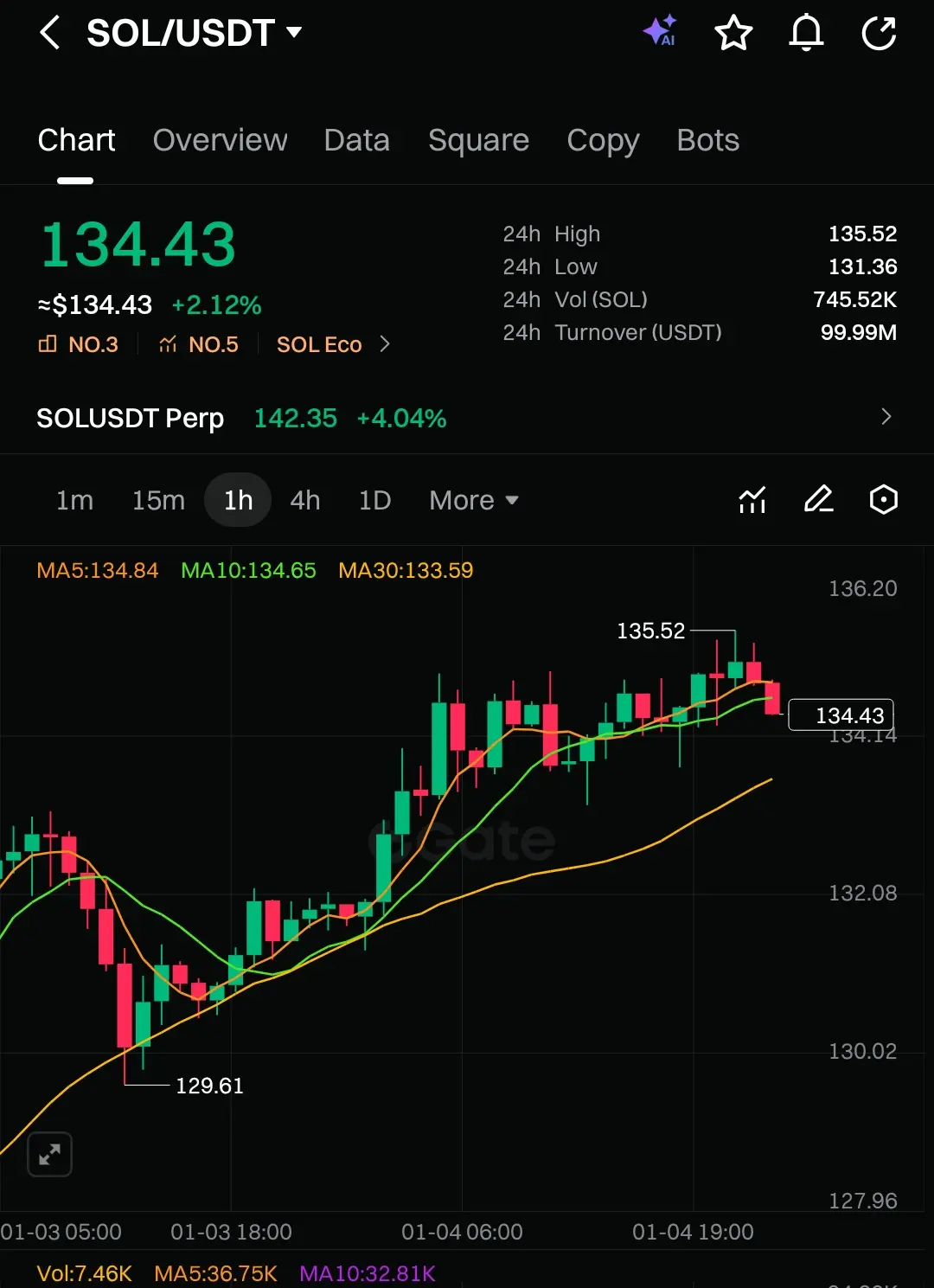Tap the volume MA5:36.75K label
This screenshot has height=1288, width=934.
(215, 1273)
